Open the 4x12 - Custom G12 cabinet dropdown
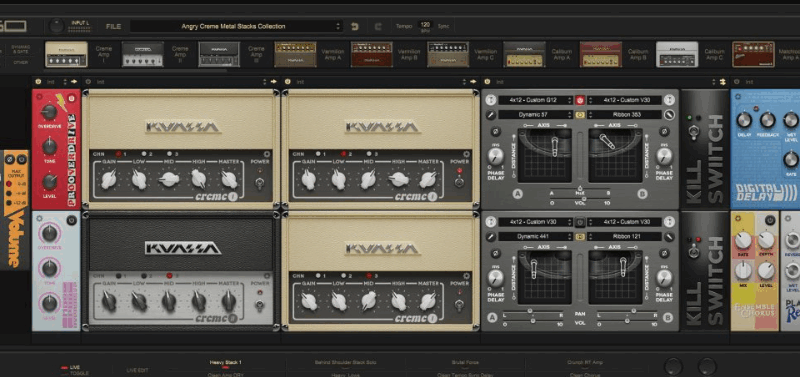Screen dimensions: 800x377 click(536, 100)
